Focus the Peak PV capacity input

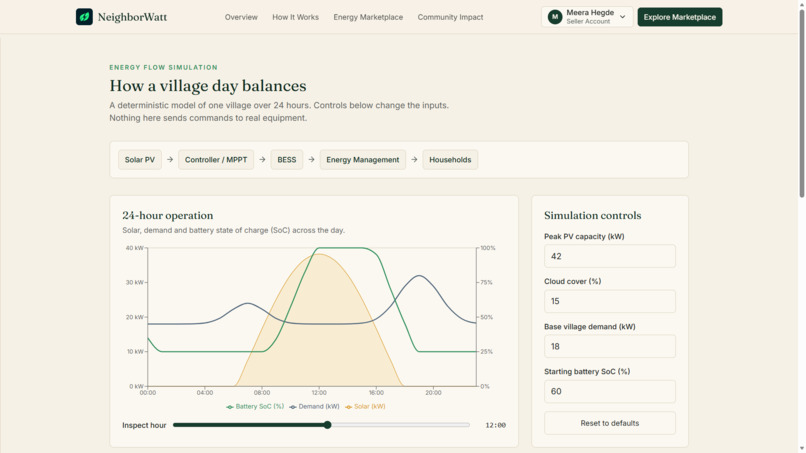tap(610, 256)
